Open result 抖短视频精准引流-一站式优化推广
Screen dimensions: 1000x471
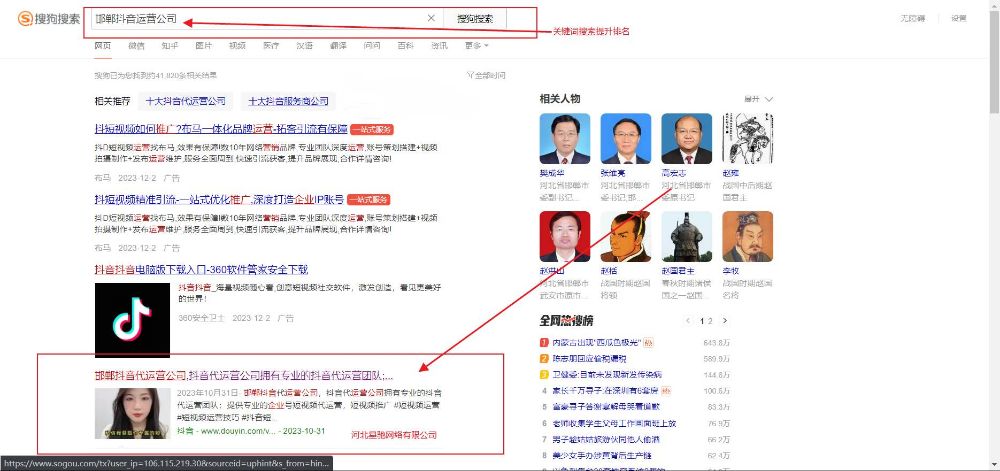(x=219, y=199)
